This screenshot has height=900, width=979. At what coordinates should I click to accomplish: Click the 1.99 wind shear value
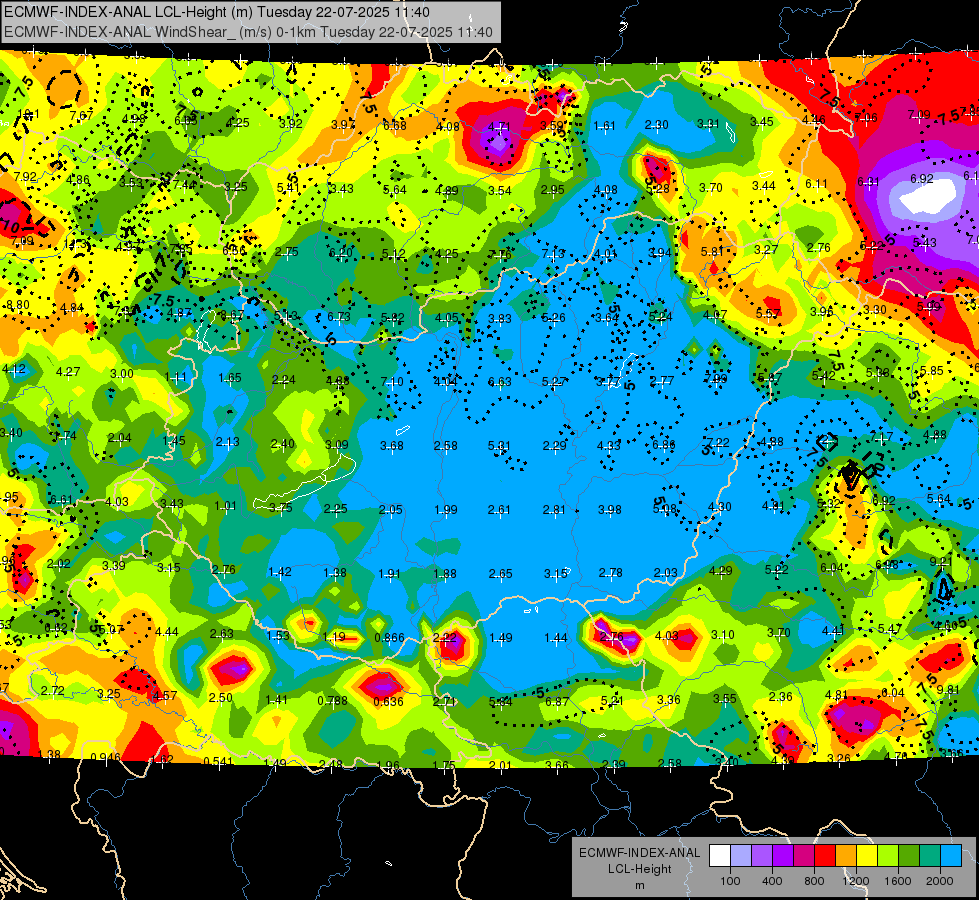pos(446,510)
